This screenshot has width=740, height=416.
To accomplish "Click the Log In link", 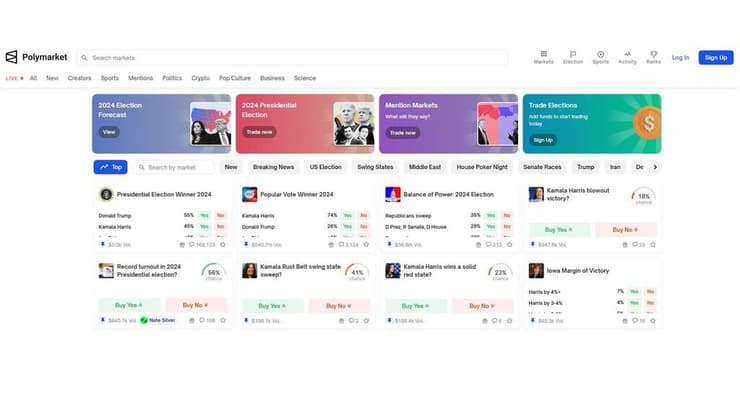I will tap(680, 58).
